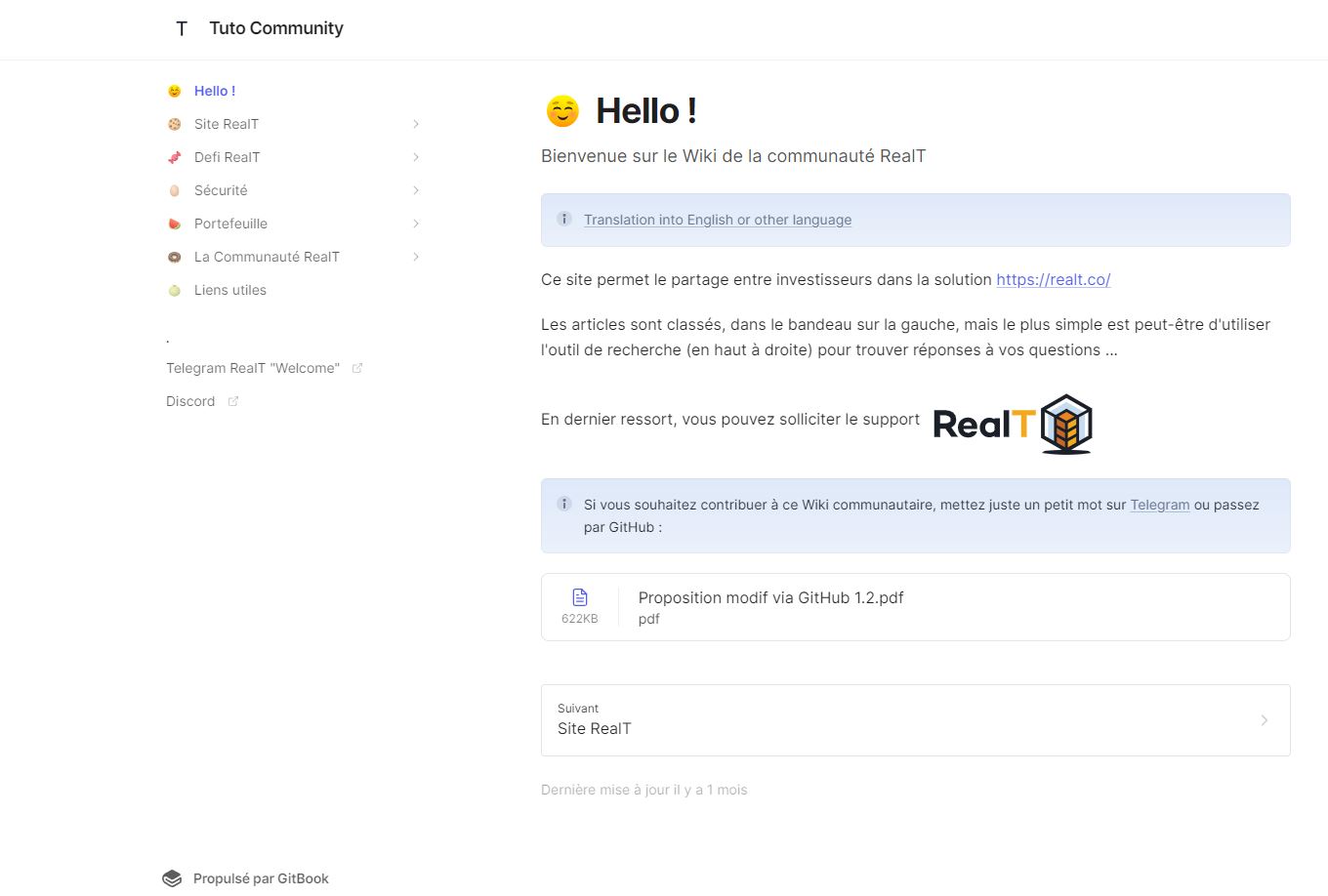This screenshot has height=896, width=1328.
Task: Click Bienvenue sur le Wiki subtitle text
Action: [x=733, y=156]
